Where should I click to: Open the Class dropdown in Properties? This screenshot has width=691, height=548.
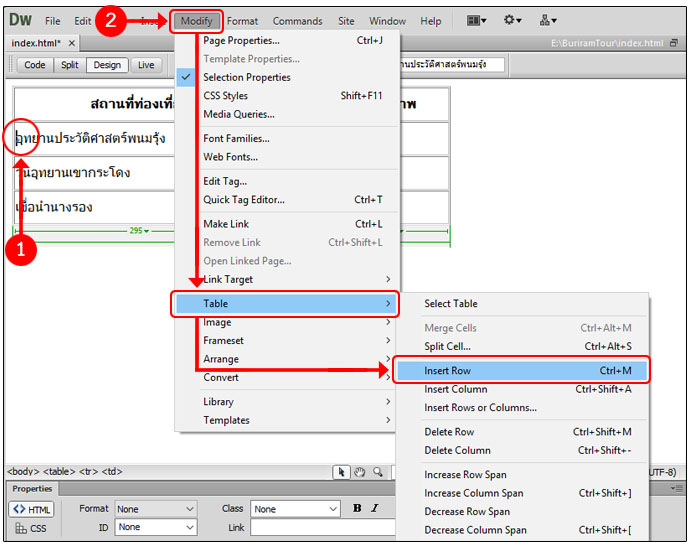point(295,509)
